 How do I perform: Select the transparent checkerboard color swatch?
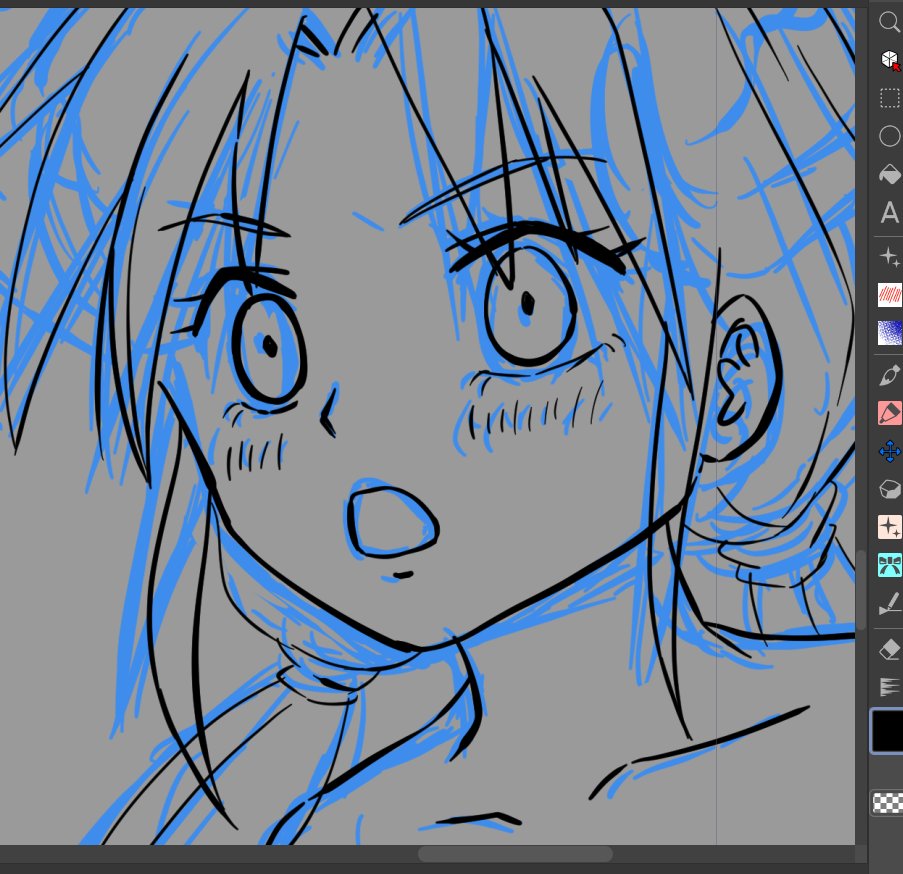[x=887, y=803]
